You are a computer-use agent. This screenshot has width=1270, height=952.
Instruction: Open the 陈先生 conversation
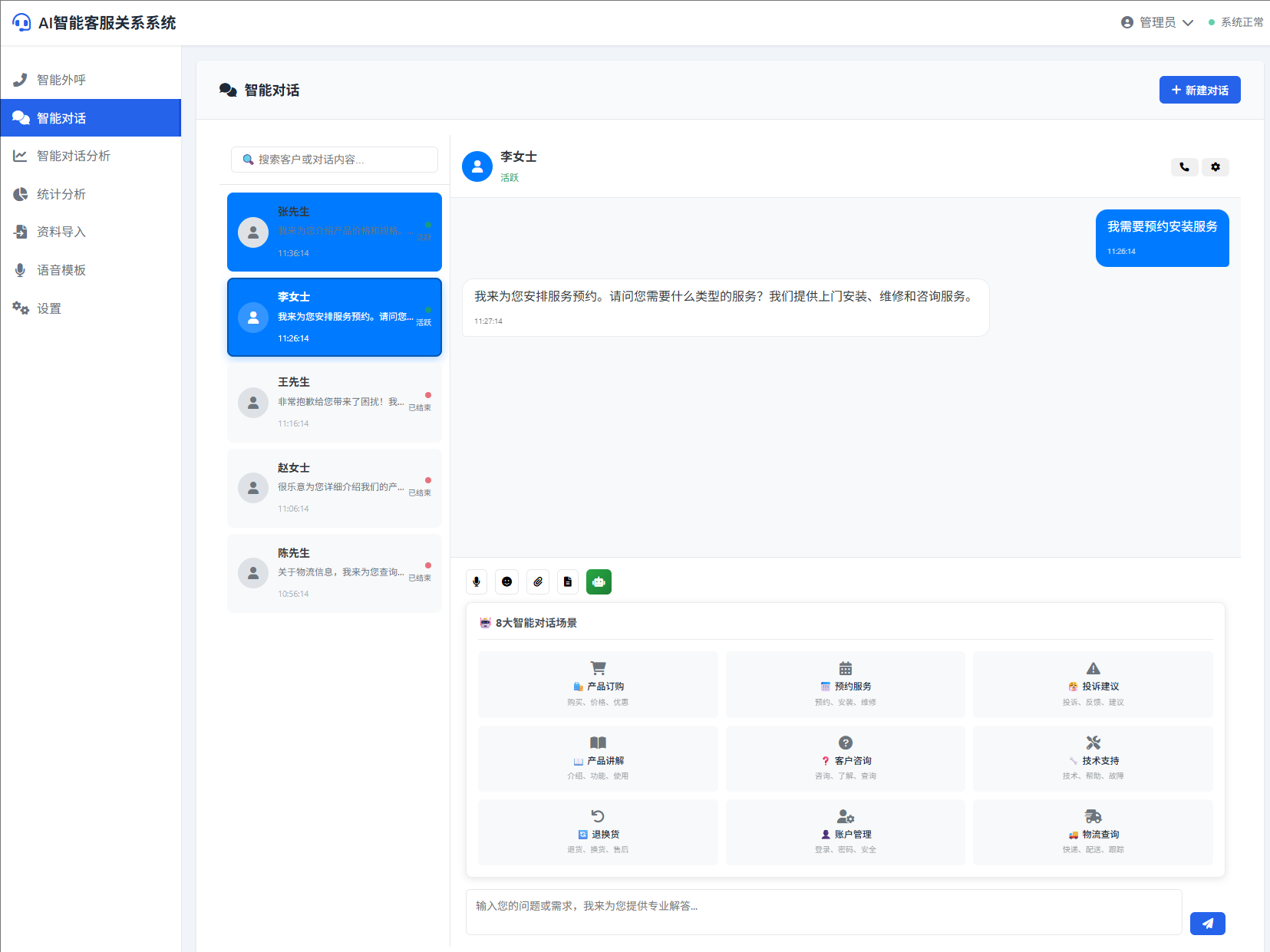point(335,573)
